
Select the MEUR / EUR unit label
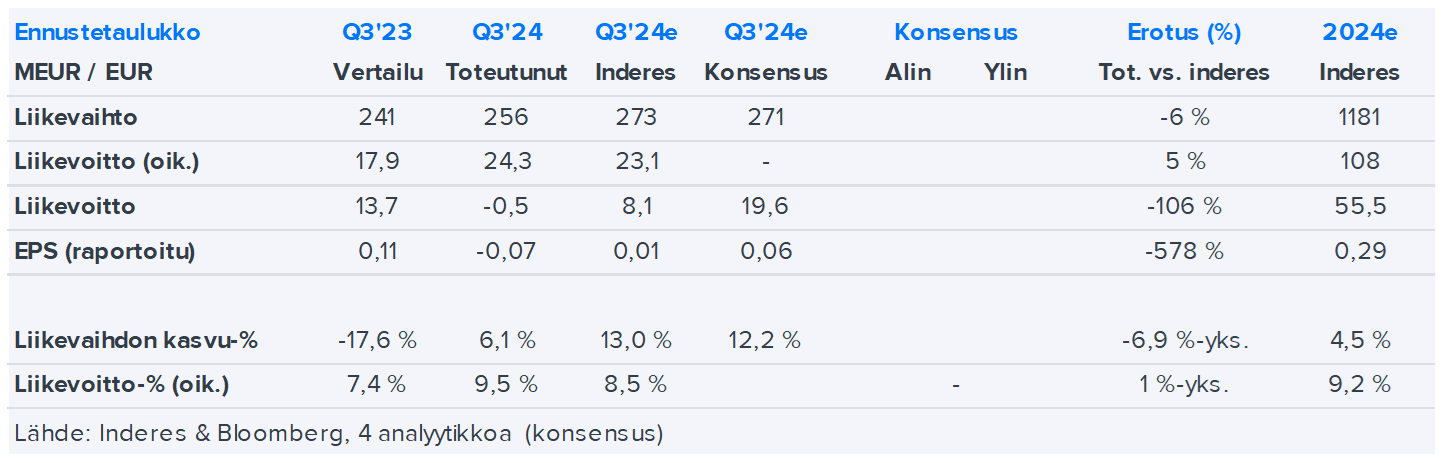click(84, 72)
